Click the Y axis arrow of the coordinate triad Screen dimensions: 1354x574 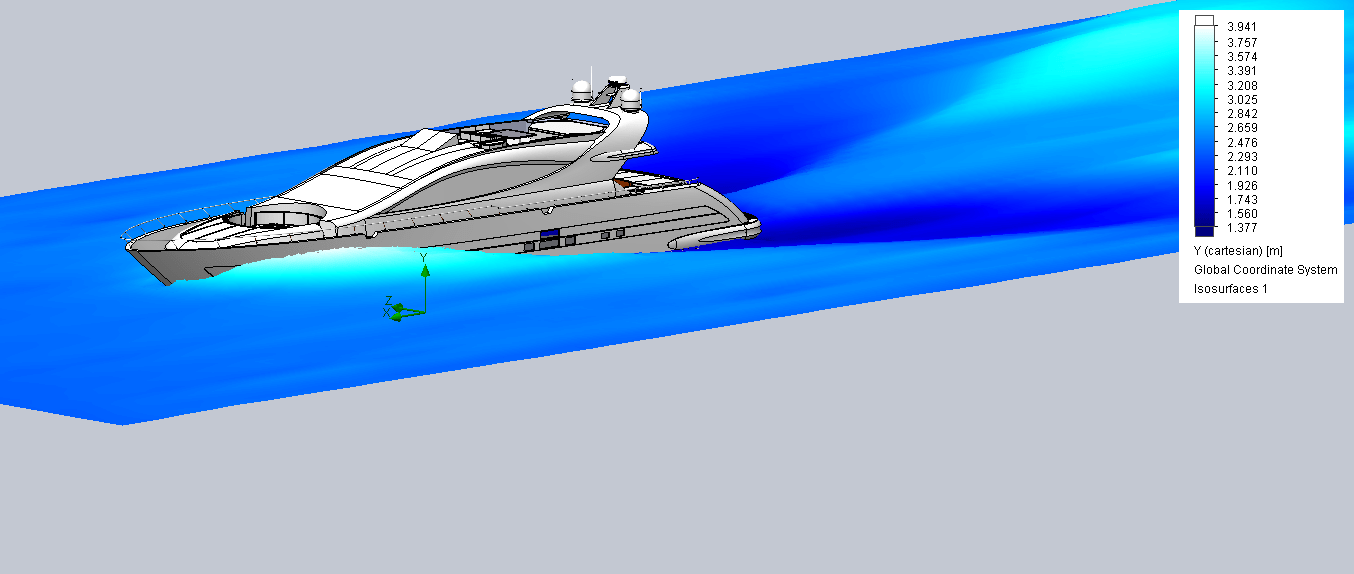pos(425,271)
